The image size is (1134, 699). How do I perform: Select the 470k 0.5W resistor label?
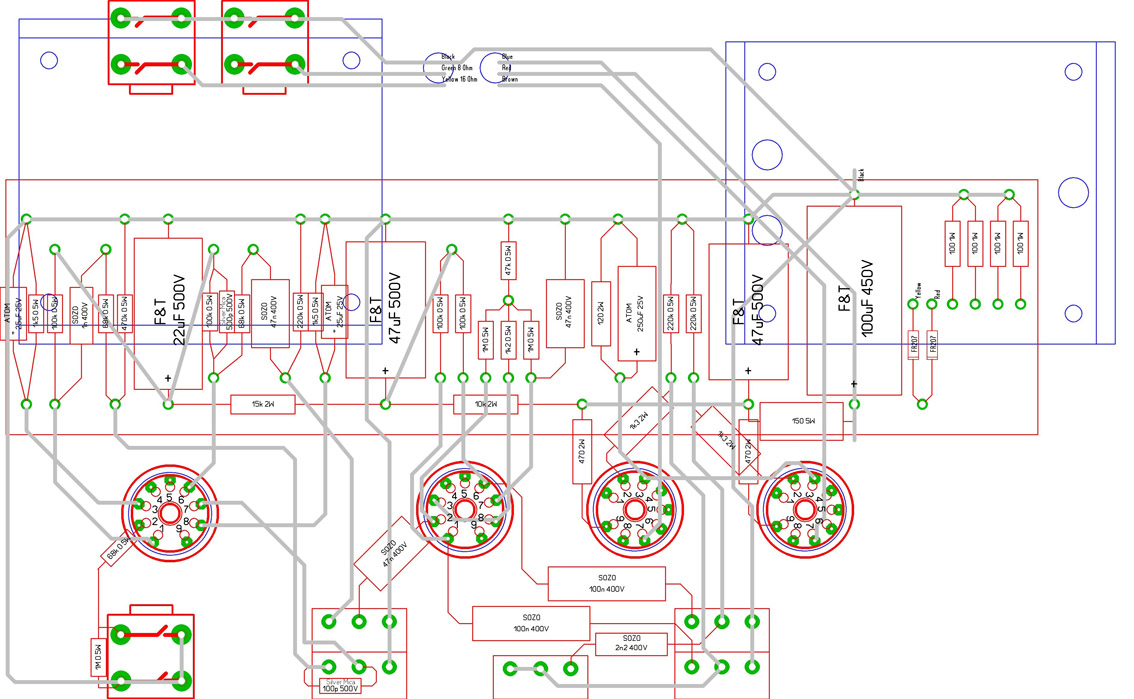click(124, 313)
